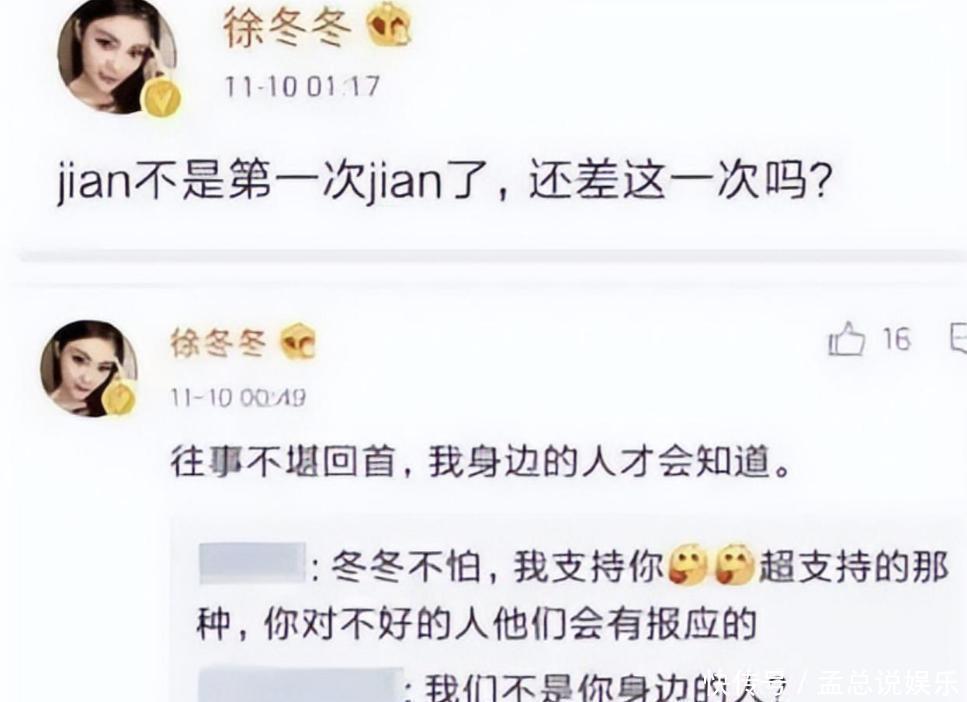The height and width of the screenshot is (702, 967).
Task: Click the first drooling emoji in comment
Action: (688, 564)
